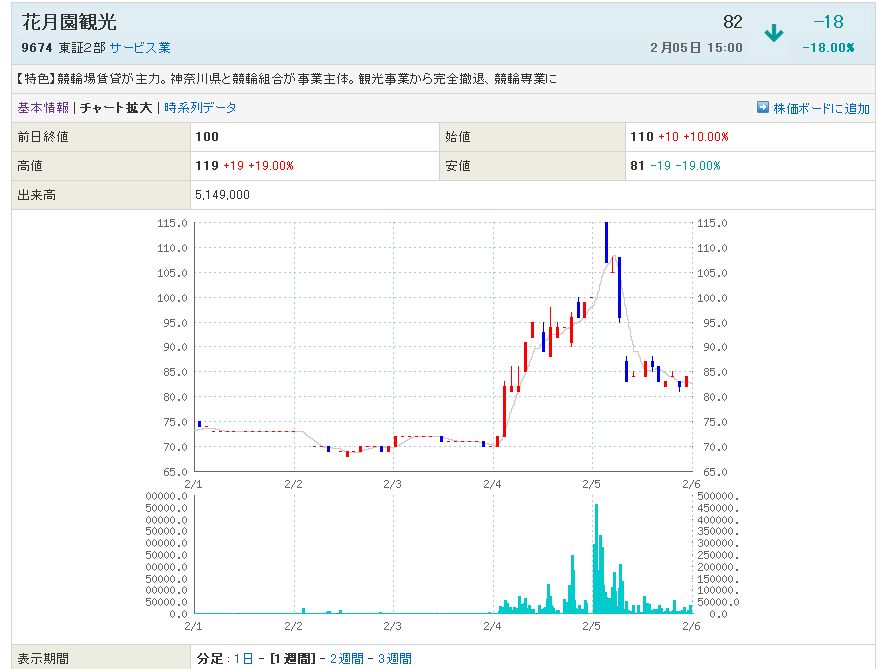Open the 基本情報 tab
The image size is (882, 669).
pyautogui.click(x=43, y=108)
